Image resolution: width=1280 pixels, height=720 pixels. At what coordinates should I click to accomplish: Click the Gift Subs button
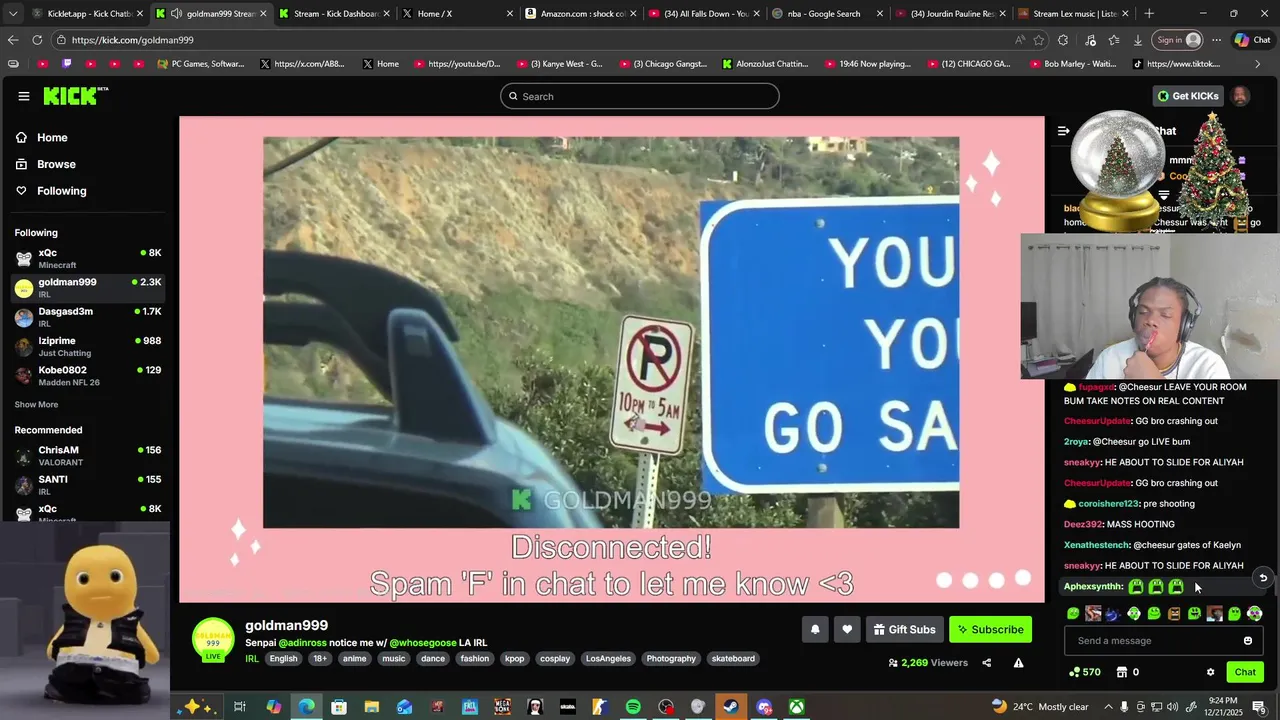pyautogui.click(x=904, y=629)
